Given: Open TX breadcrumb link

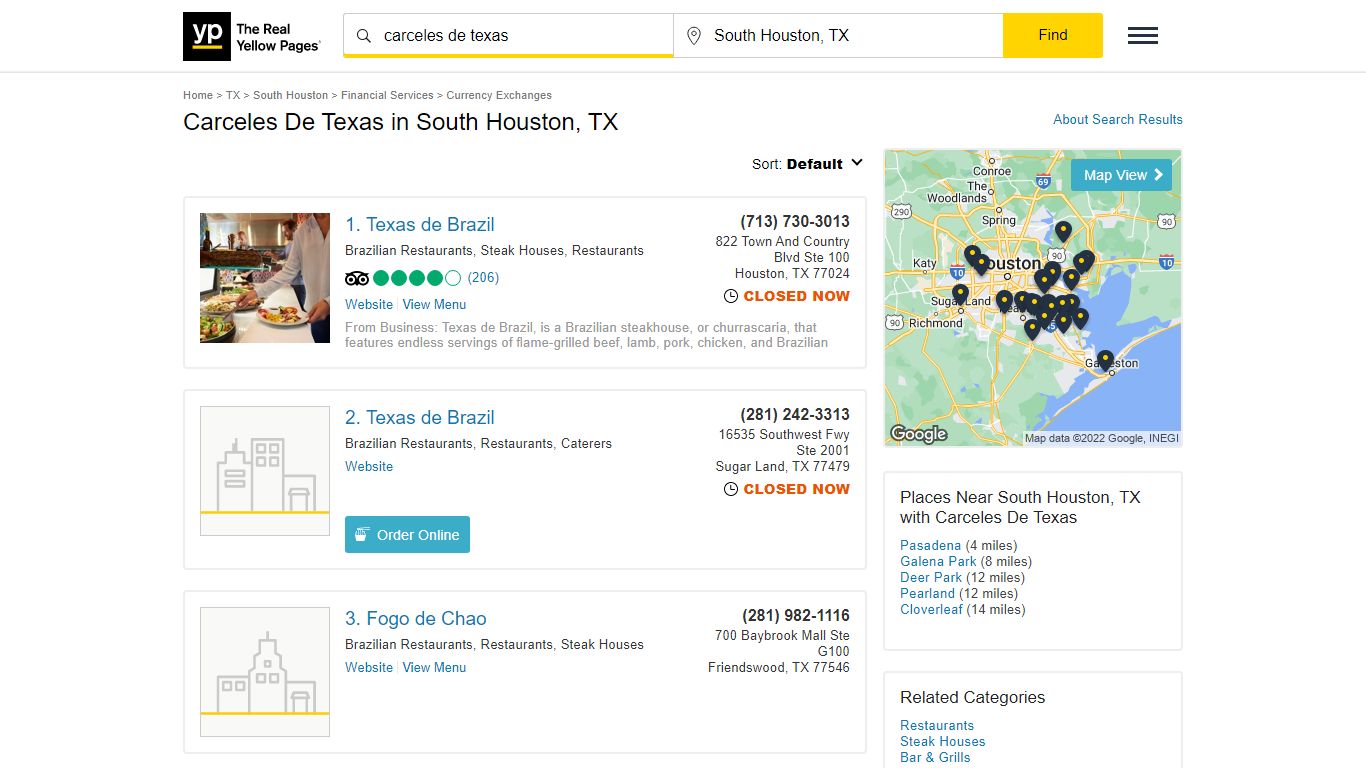Looking at the screenshot, I should click(233, 95).
